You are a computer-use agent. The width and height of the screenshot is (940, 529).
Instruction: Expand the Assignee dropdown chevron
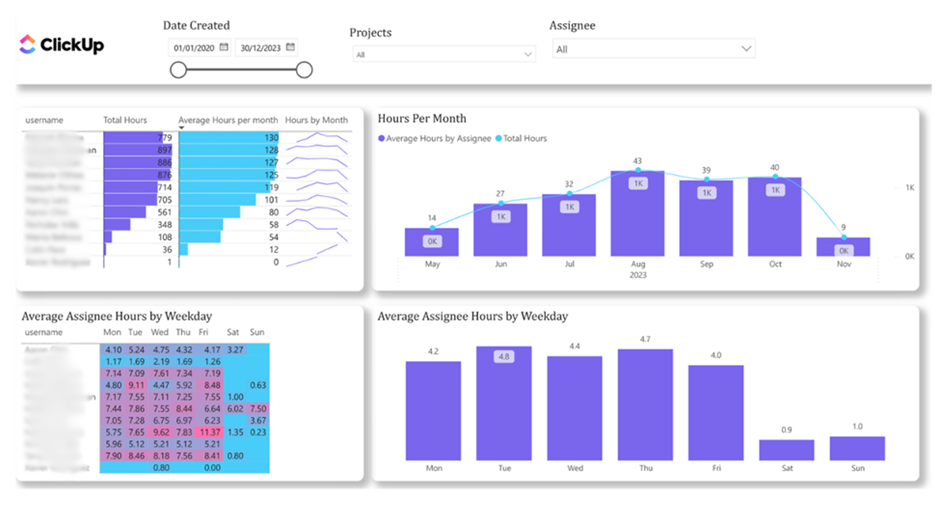pyautogui.click(x=746, y=49)
